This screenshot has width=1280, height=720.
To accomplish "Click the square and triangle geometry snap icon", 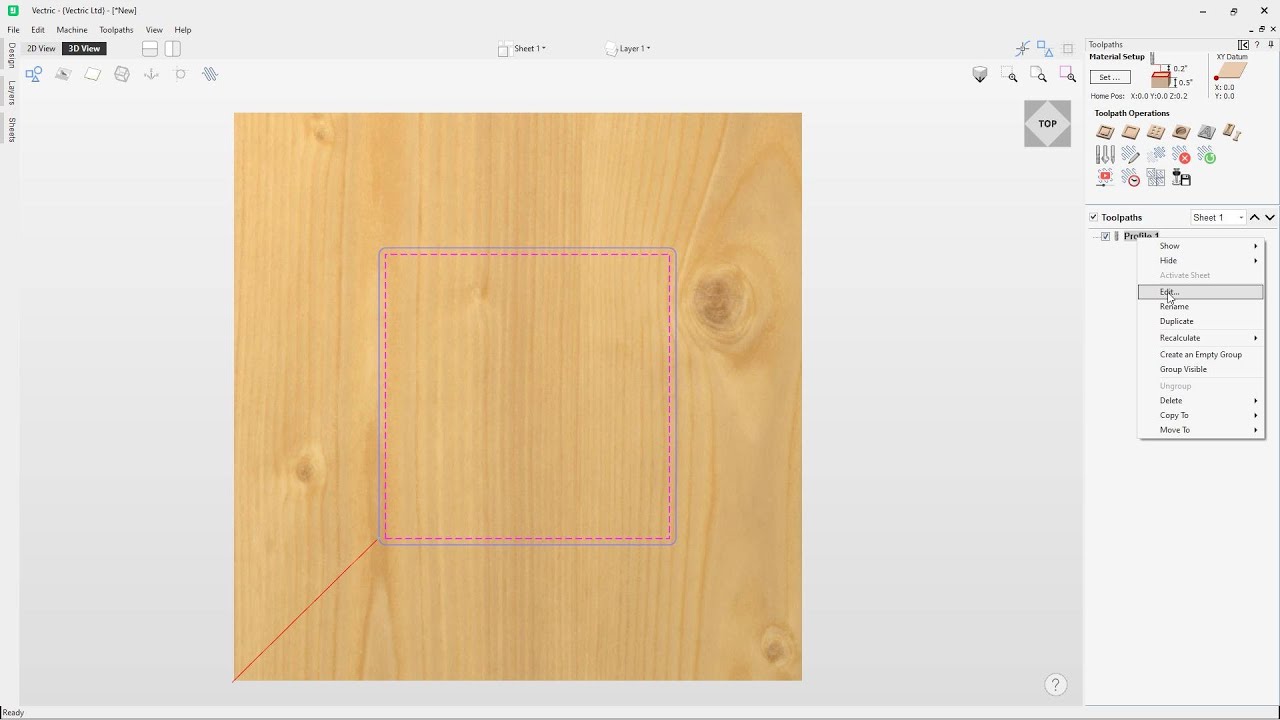I will click(x=1045, y=48).
